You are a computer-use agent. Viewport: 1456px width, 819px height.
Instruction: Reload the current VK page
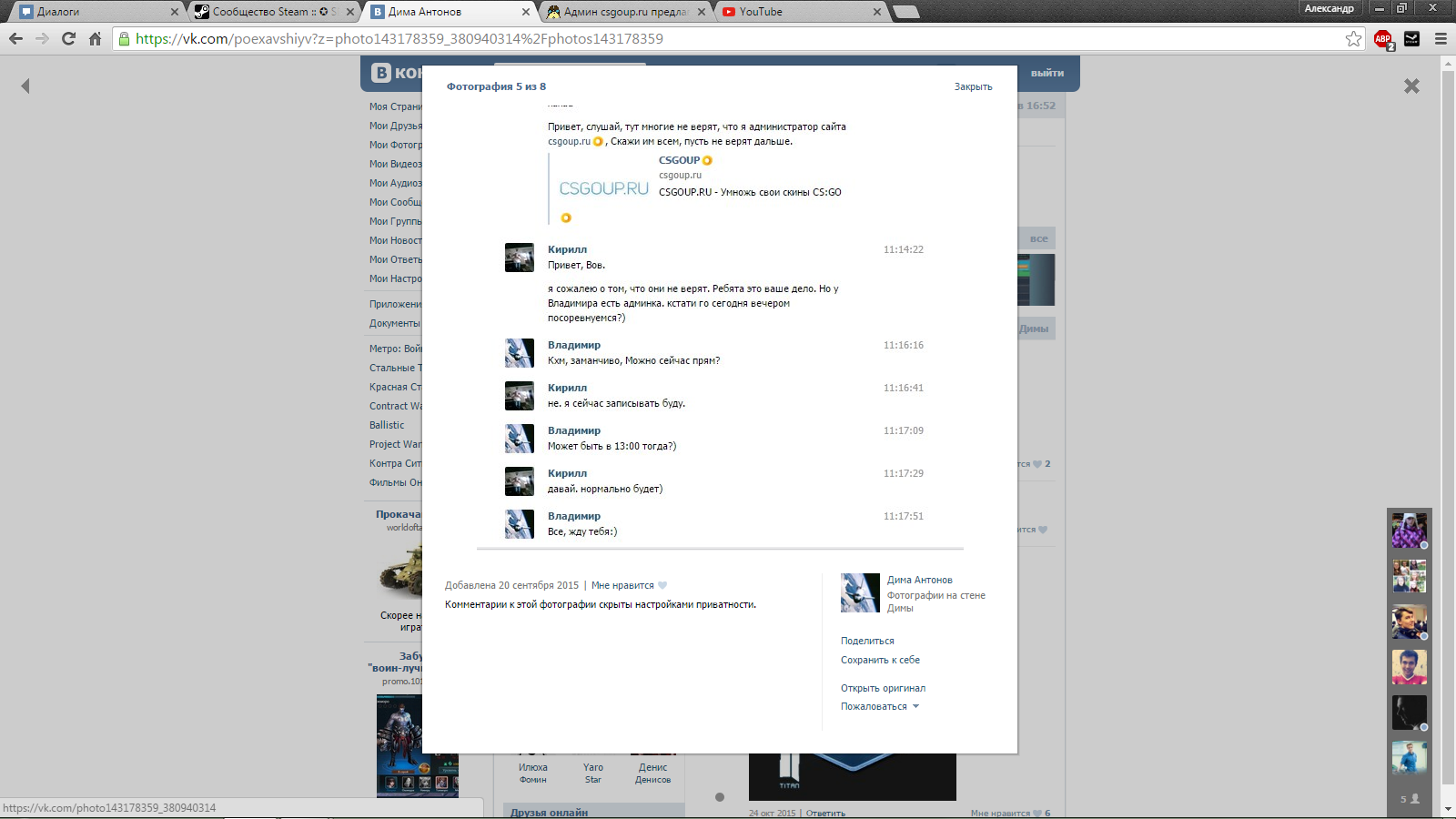point(68,38)
